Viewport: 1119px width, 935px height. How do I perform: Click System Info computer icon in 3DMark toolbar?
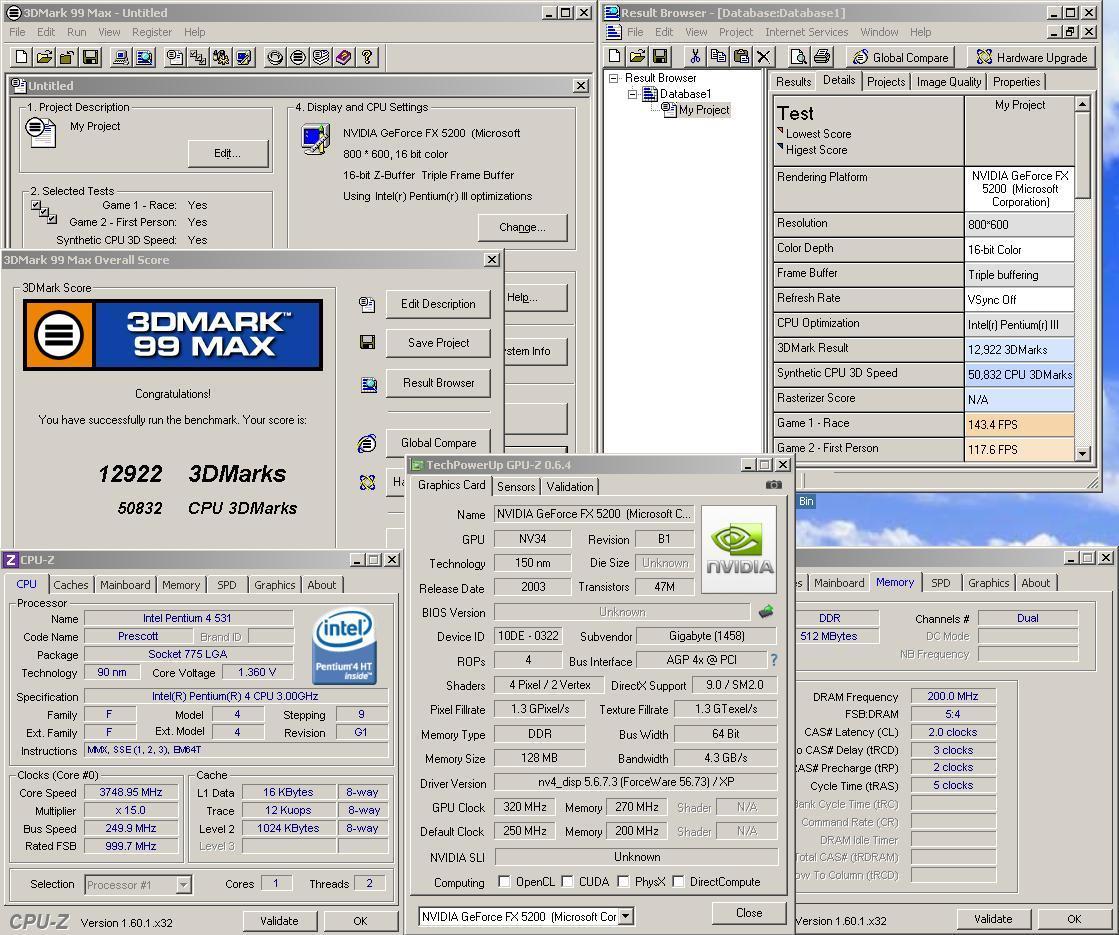click(121, 57)
